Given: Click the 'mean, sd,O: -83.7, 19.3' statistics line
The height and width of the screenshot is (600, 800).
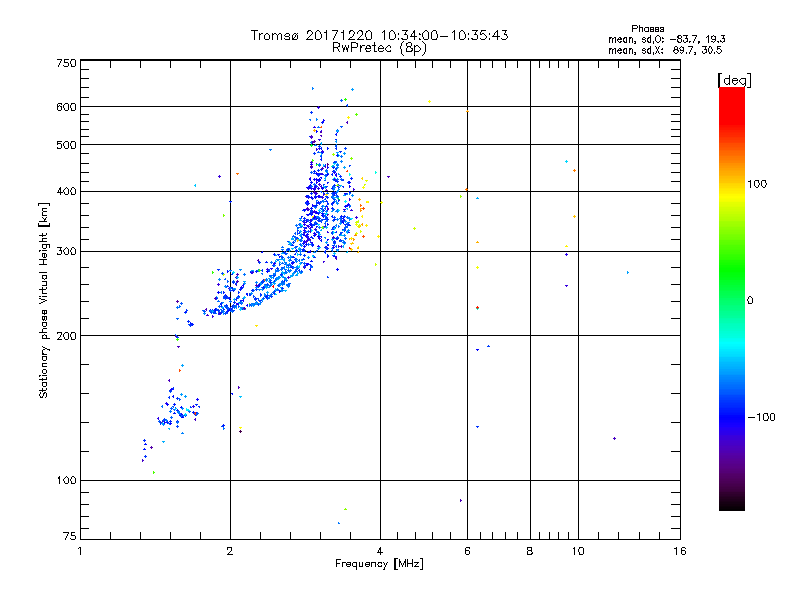Looking at the screenshot, I should click(x=666, y=39).
